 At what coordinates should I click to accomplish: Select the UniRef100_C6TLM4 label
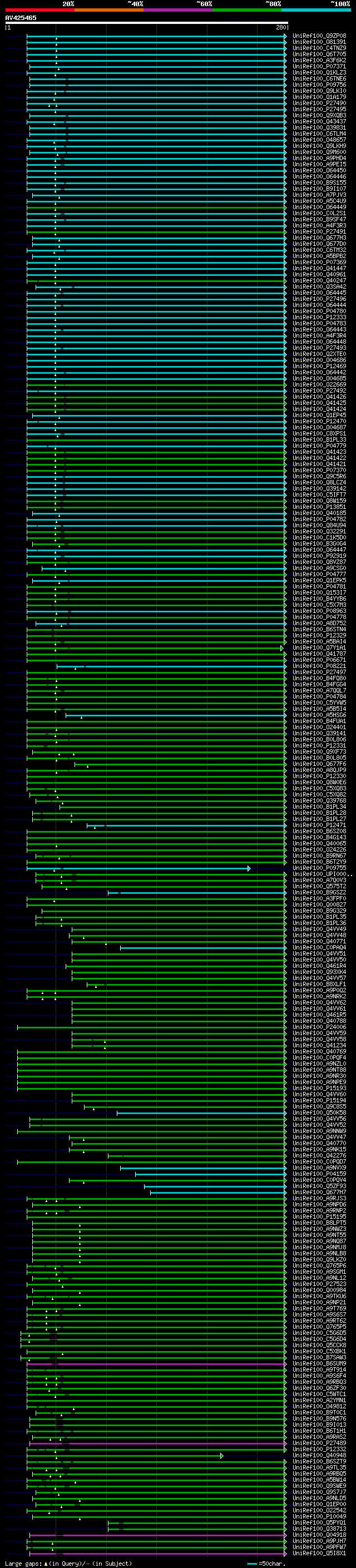[x=319, y=134]
